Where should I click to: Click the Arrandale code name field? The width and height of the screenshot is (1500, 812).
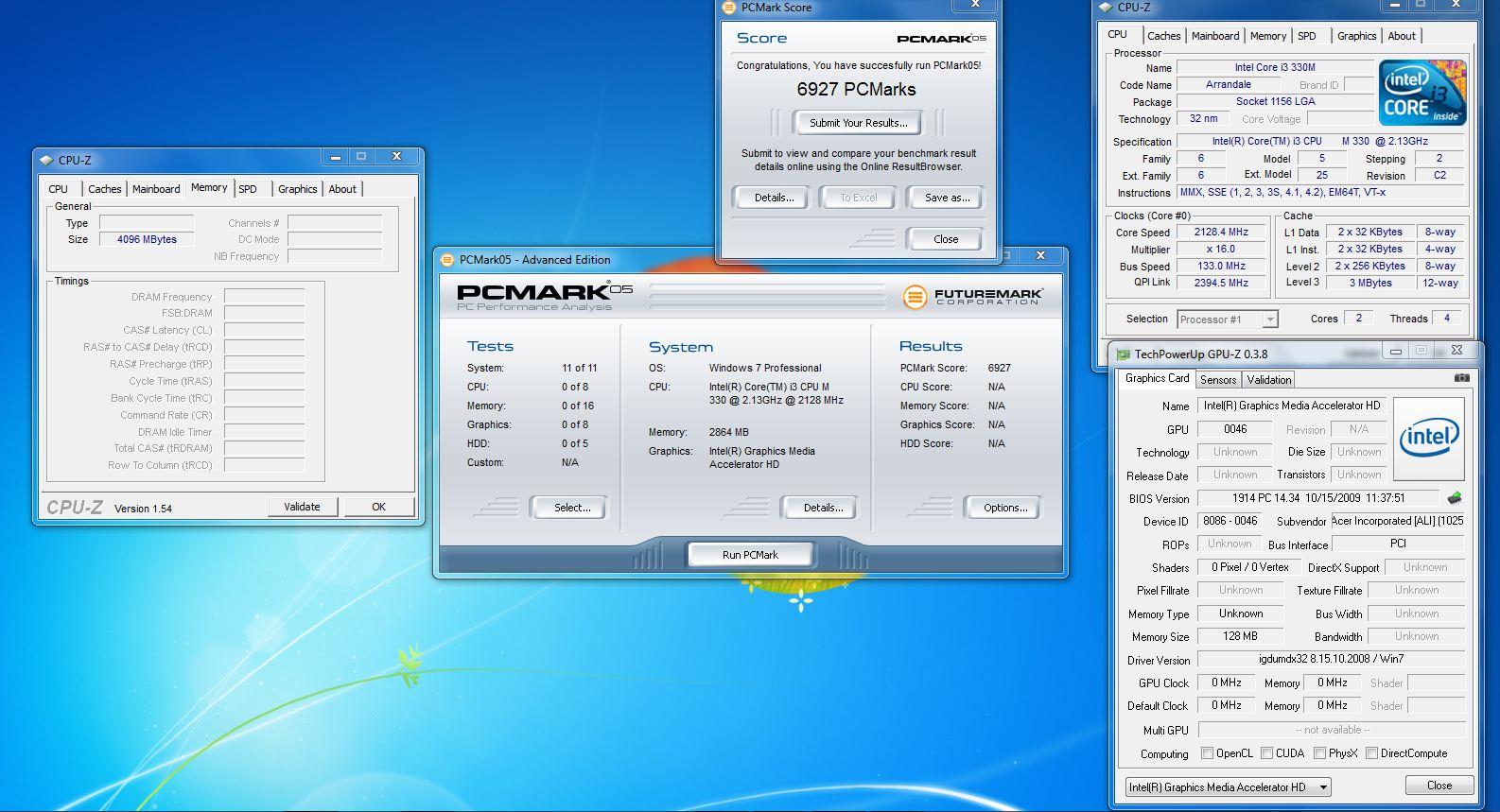(1228, 84)
